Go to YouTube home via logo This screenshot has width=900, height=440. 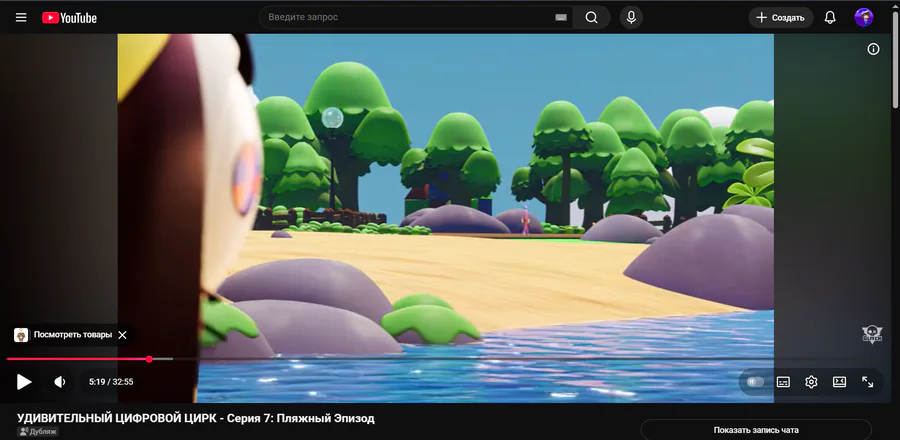point(69,18)
